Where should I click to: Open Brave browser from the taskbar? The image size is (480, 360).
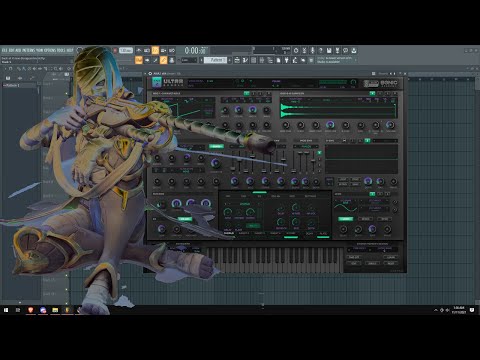click(x=30, y=310)
